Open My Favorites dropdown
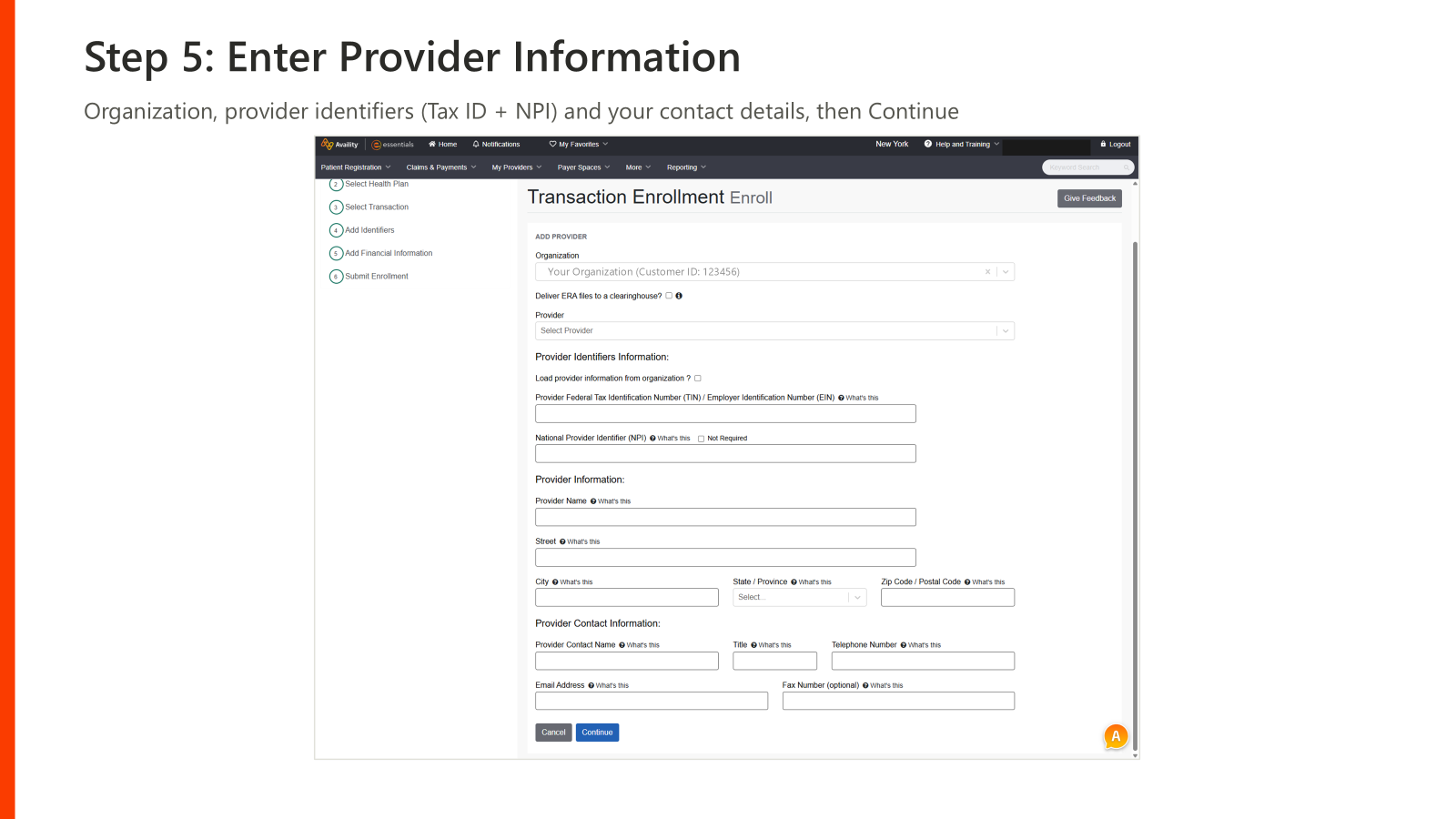 click(x=579, y=144)
